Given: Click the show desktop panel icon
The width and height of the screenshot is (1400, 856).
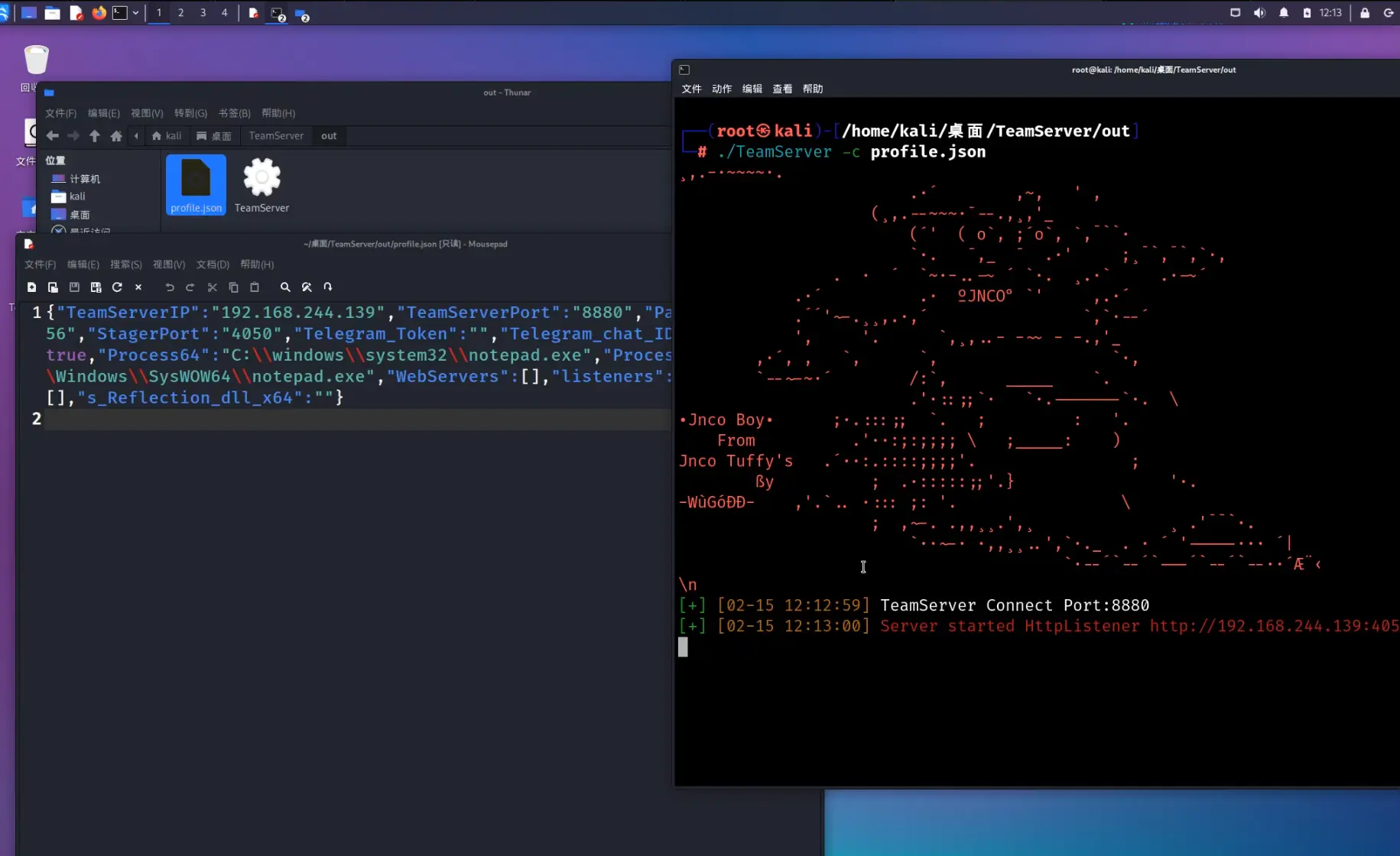Looking at the screenshot, I should pyautogui.click(x=28, y=13).
